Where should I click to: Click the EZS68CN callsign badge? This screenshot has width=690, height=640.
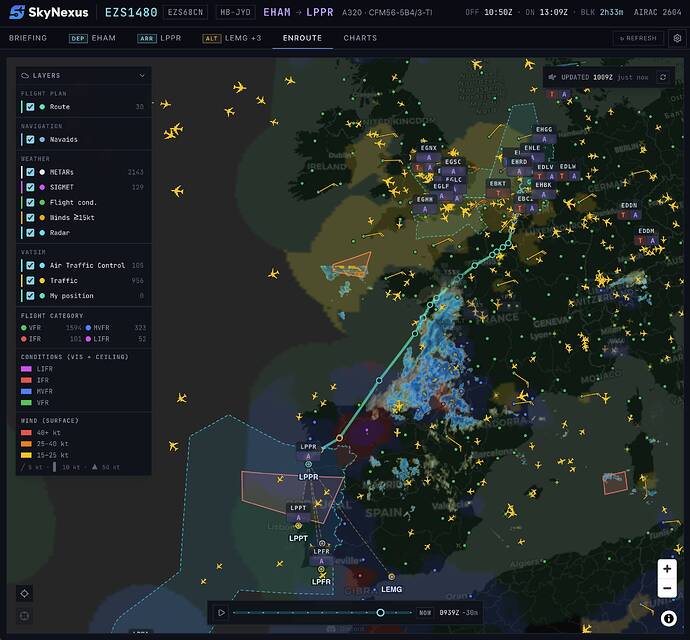click(x=185, y=12)
